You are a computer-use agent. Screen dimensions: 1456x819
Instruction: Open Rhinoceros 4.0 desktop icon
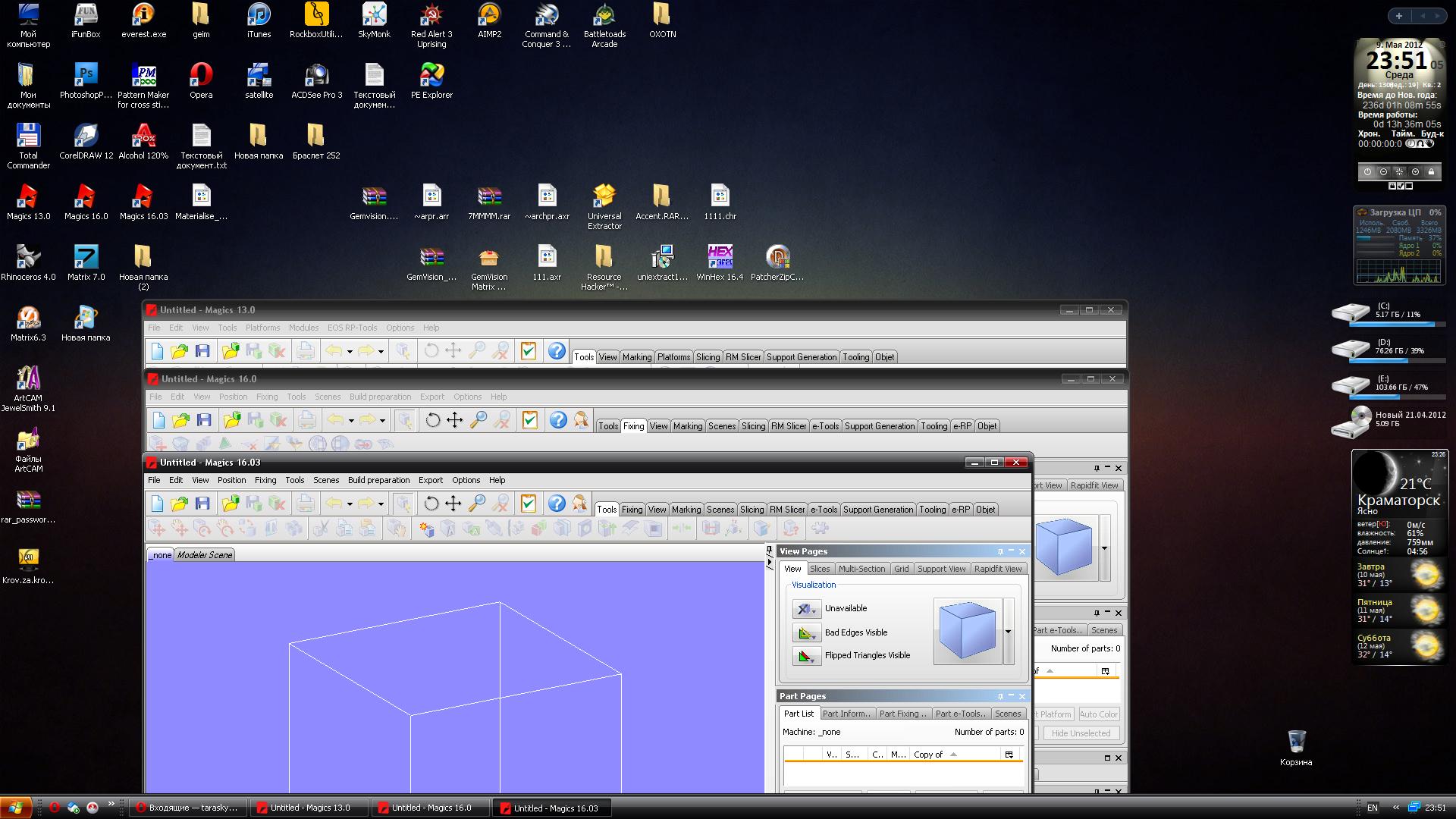click(28, 263)
